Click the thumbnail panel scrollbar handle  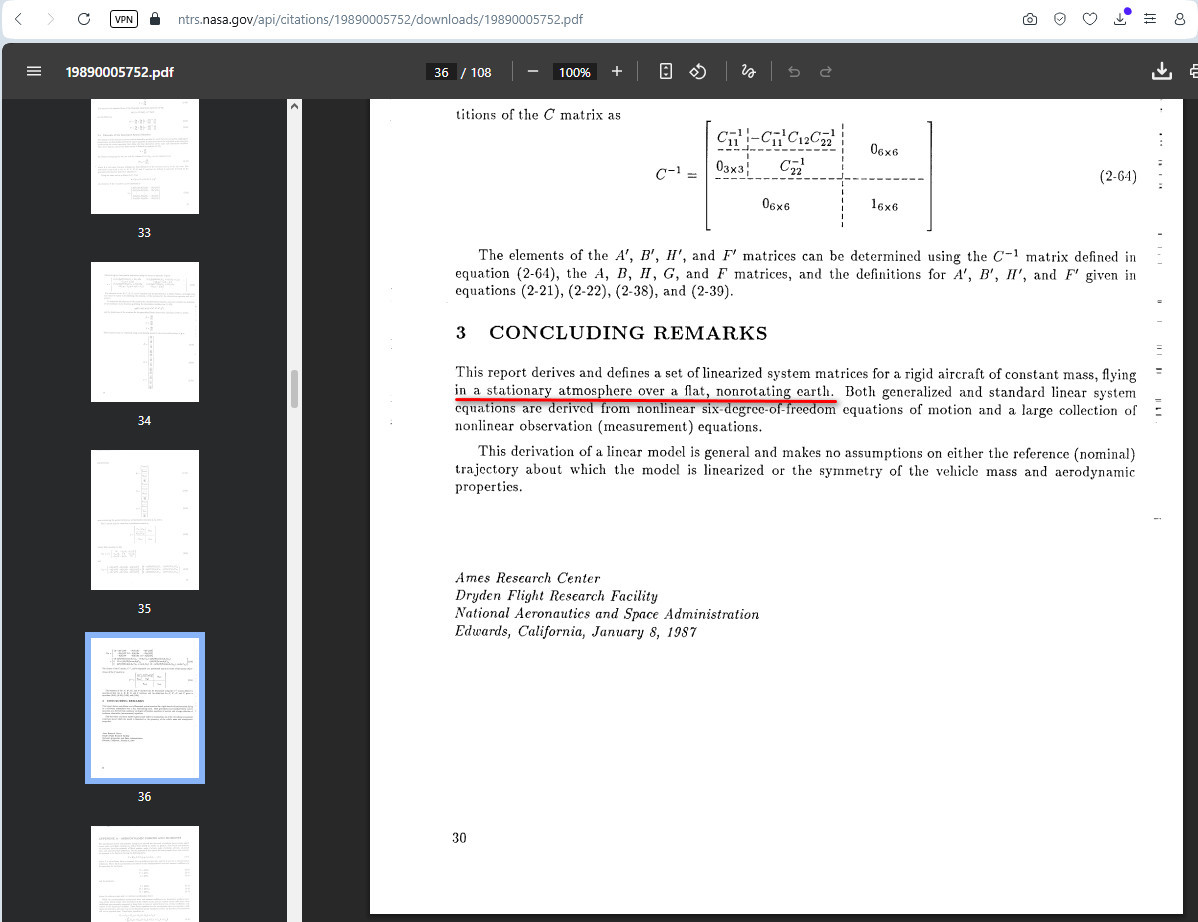294,389
